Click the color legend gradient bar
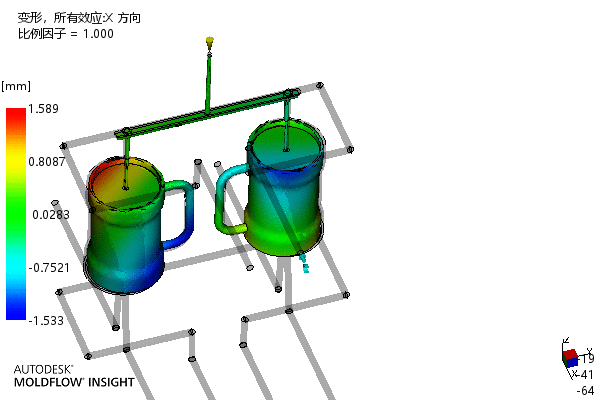This screenshot has height=400, width=600. pos(16,214)
